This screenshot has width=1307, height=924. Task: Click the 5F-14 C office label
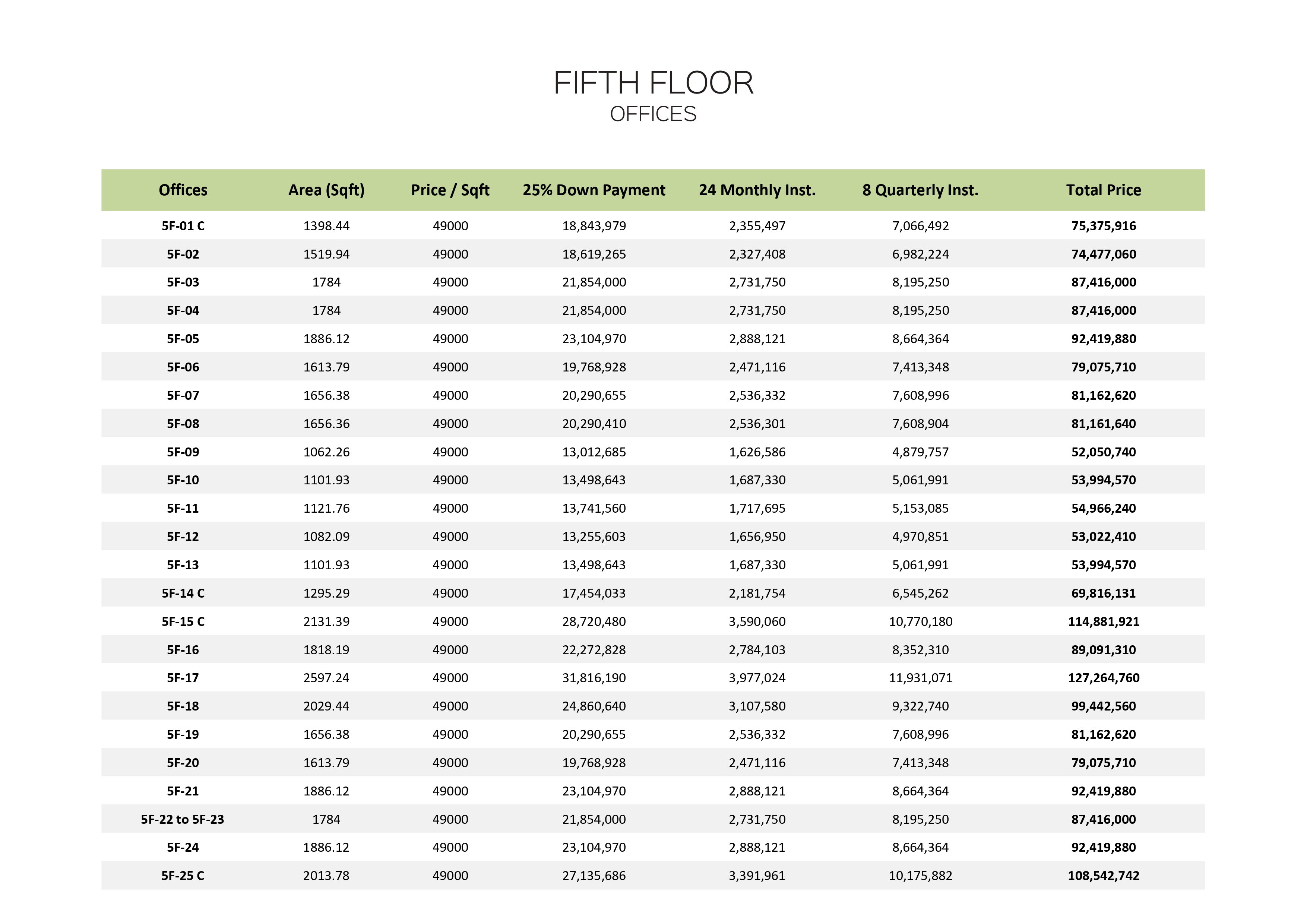coord(183,593)
